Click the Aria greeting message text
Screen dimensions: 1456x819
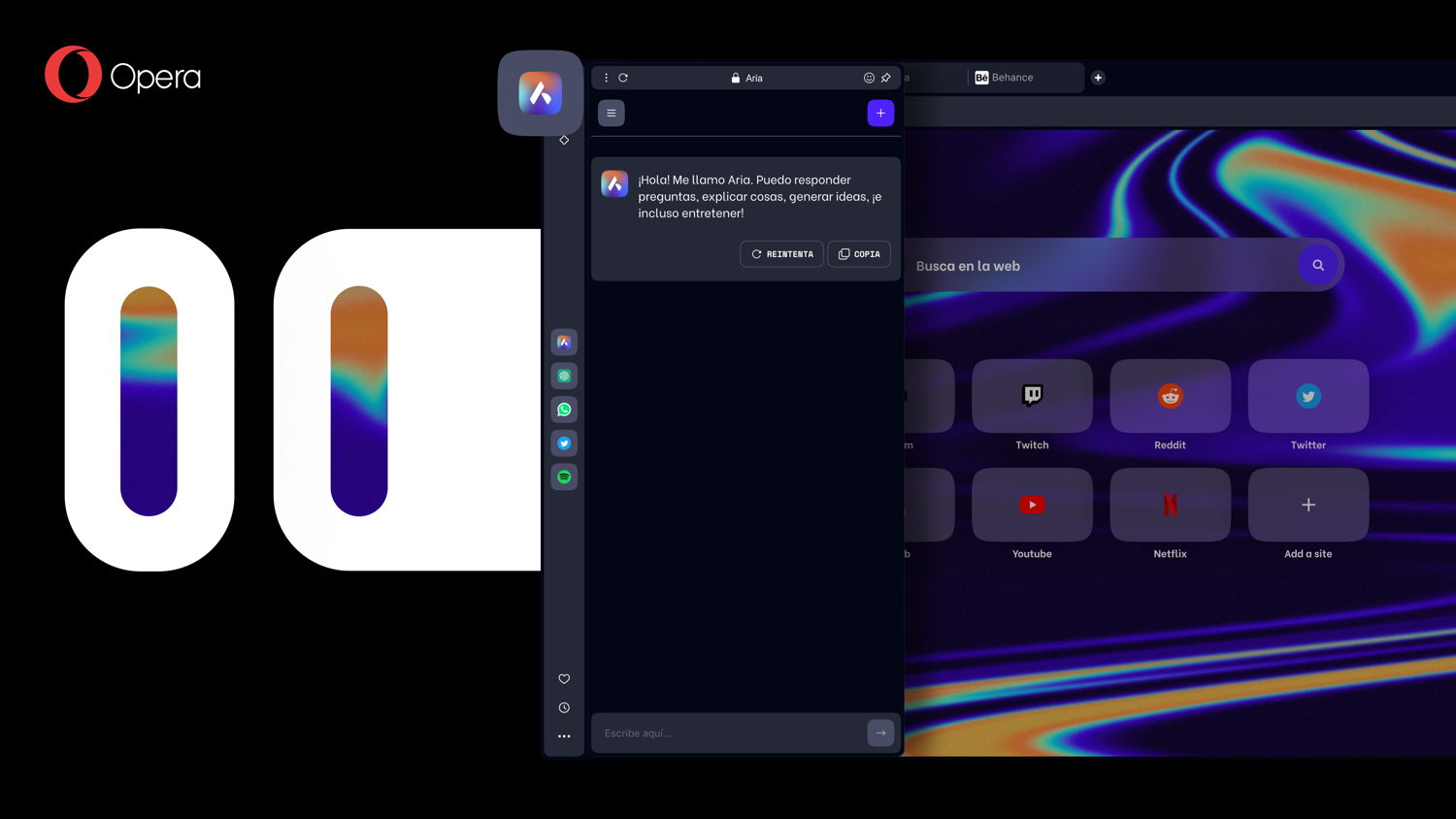(760, 196)
